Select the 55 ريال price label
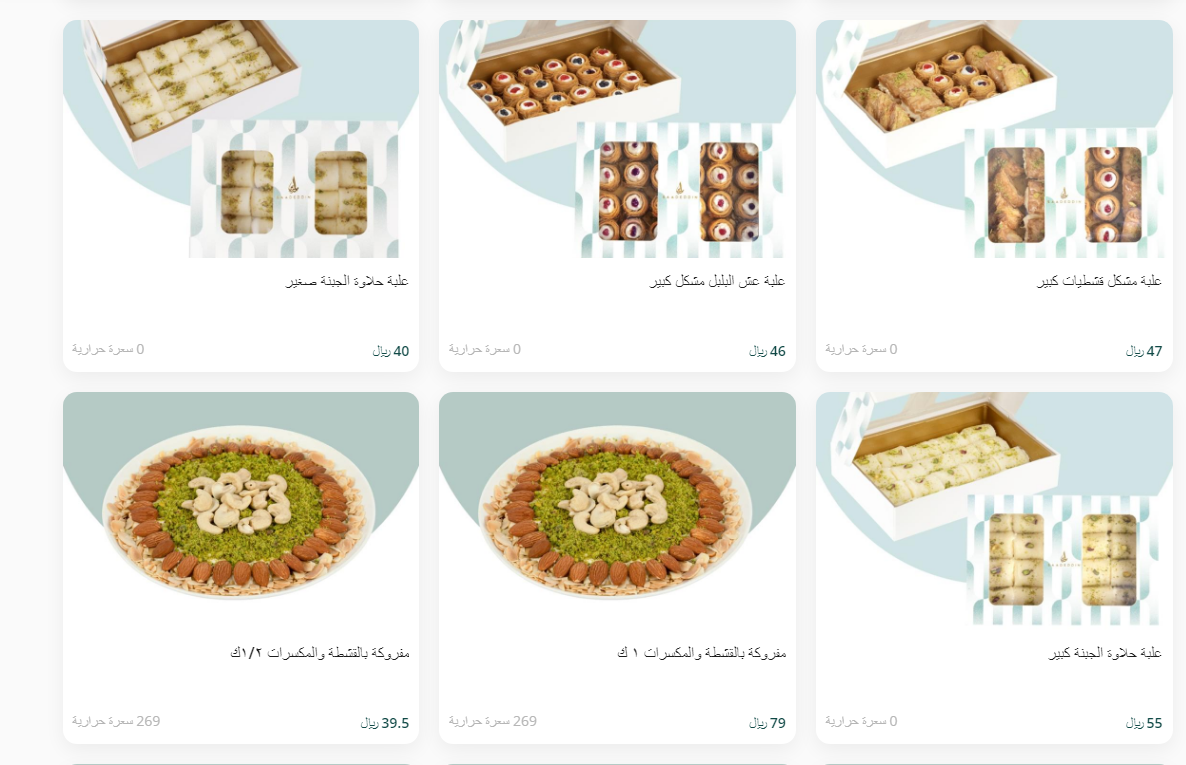This screenshot has width=1186, height=765. tap(1144, 723)
